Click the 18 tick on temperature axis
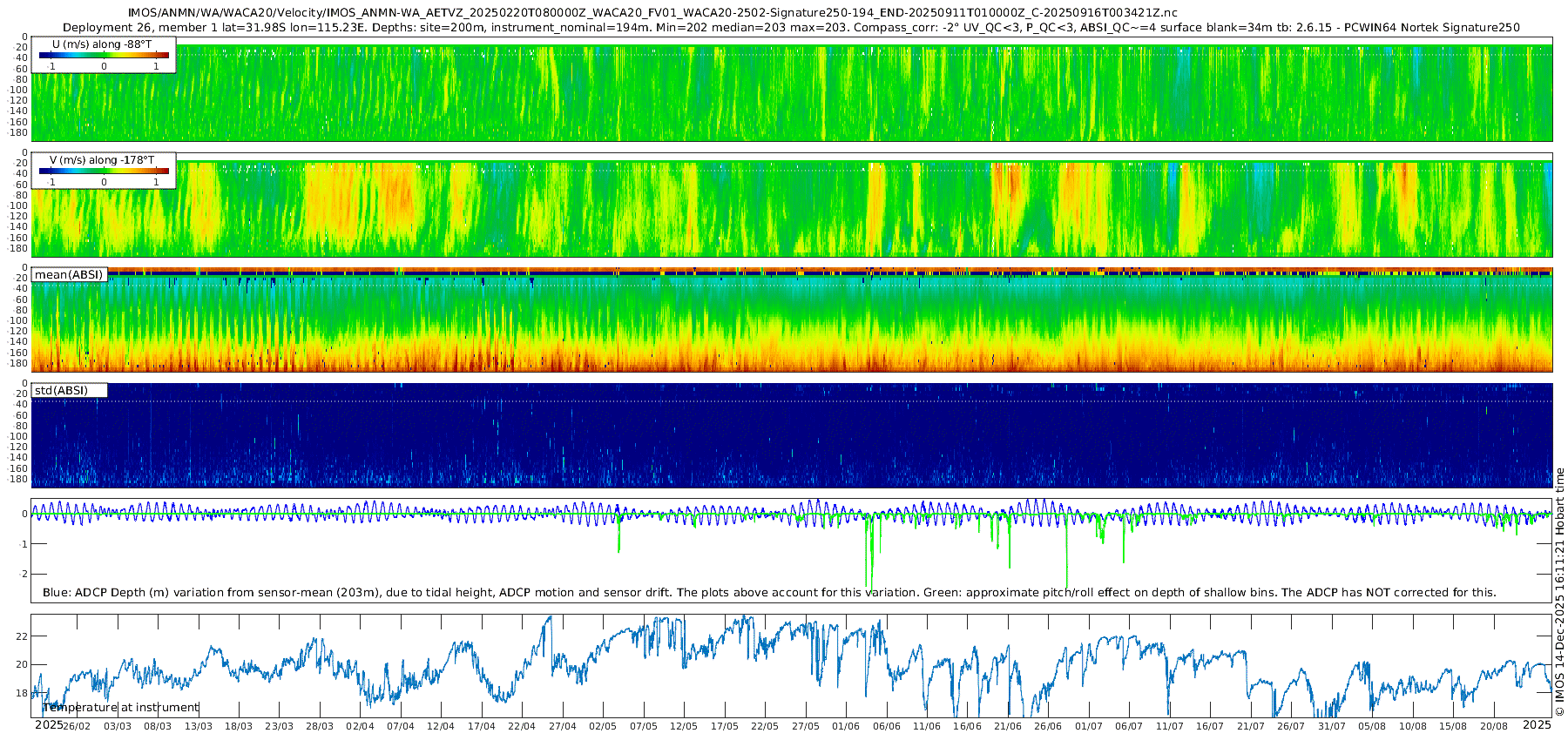 coord(23,693)
